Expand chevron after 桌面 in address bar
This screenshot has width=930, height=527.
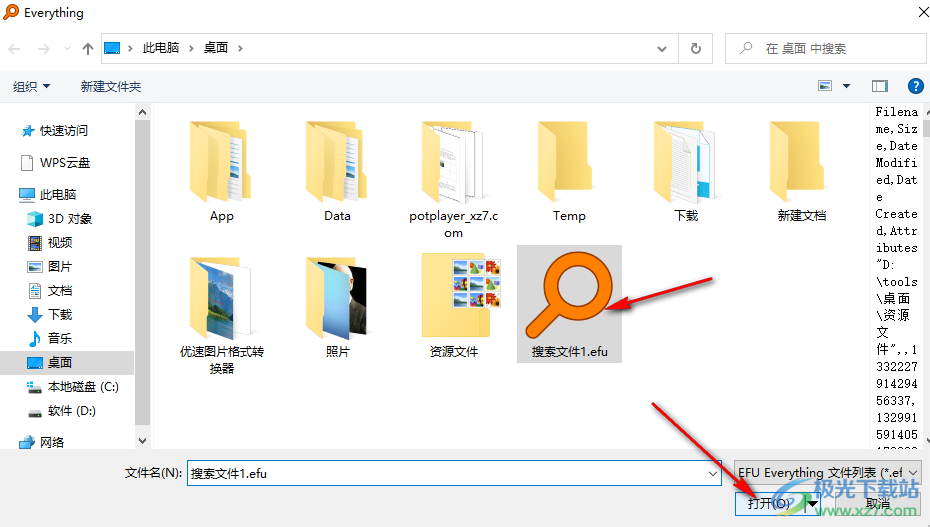[240, 48]
